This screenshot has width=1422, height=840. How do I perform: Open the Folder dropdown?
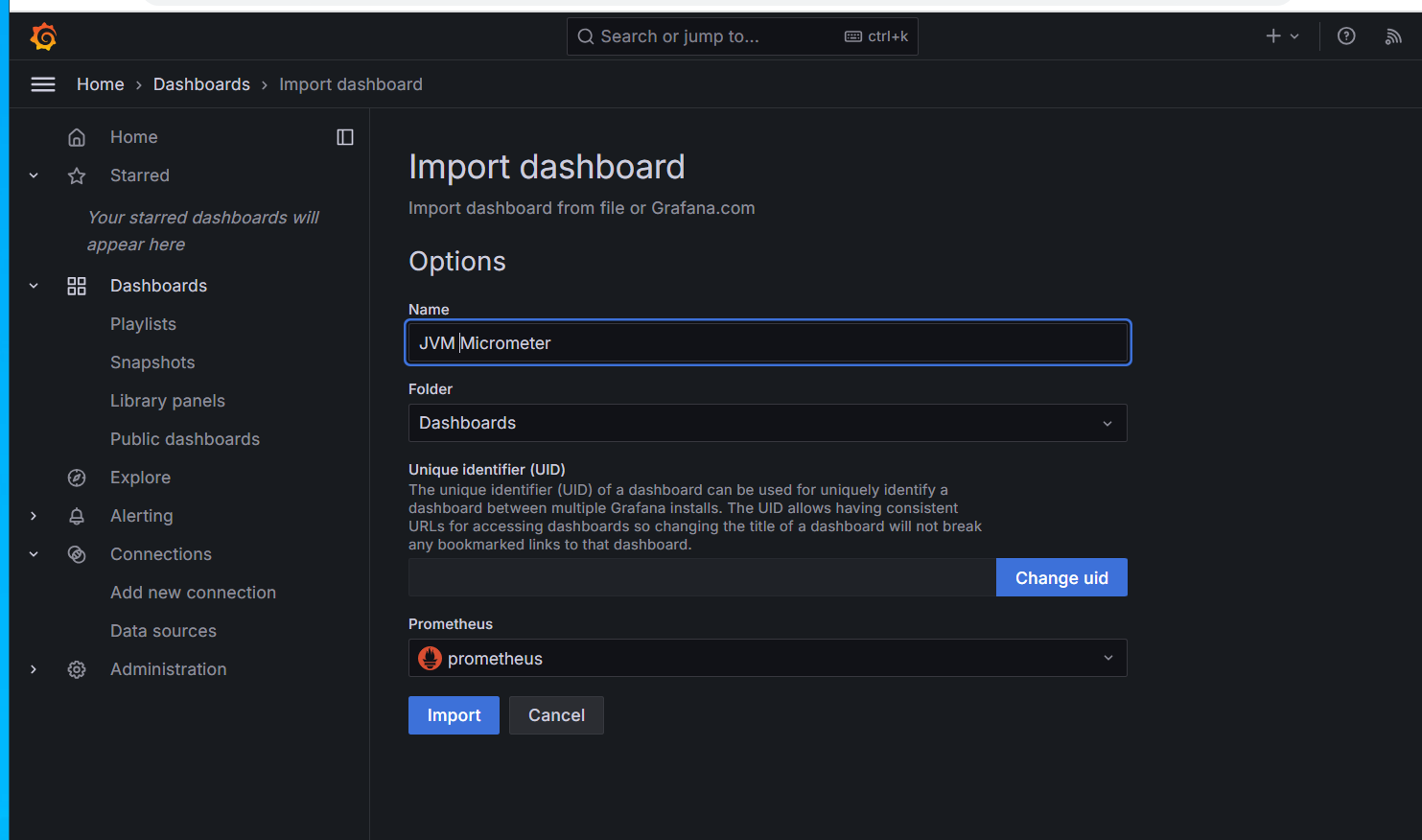coord(767,423)
